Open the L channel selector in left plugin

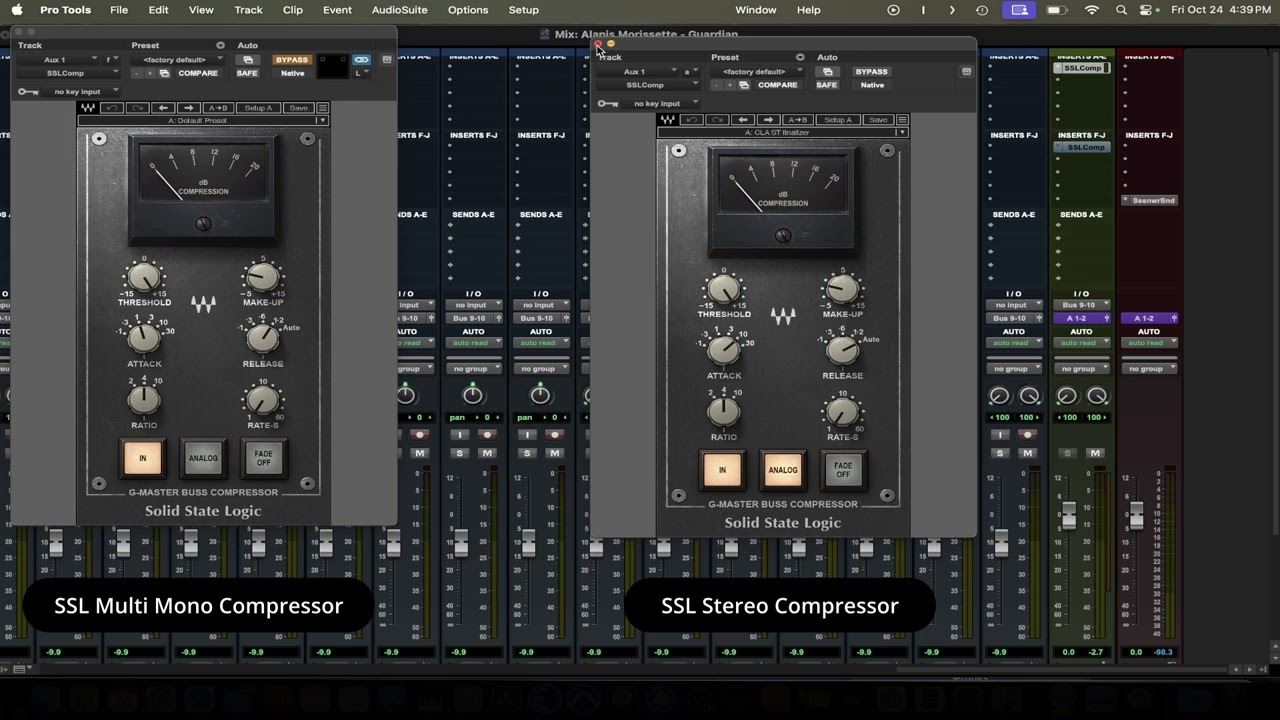[x=361, y=73]
